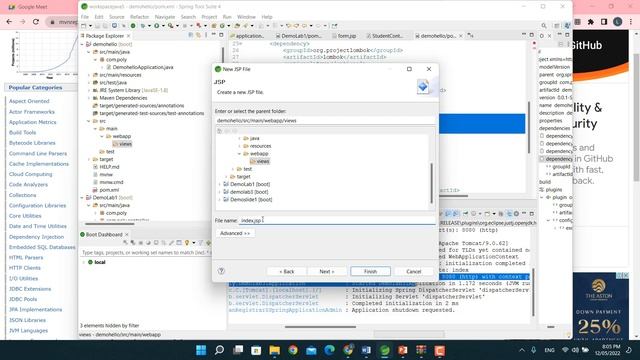Open the Debug toolbar icon
This screenshot has height=360, width=640.
143,26
